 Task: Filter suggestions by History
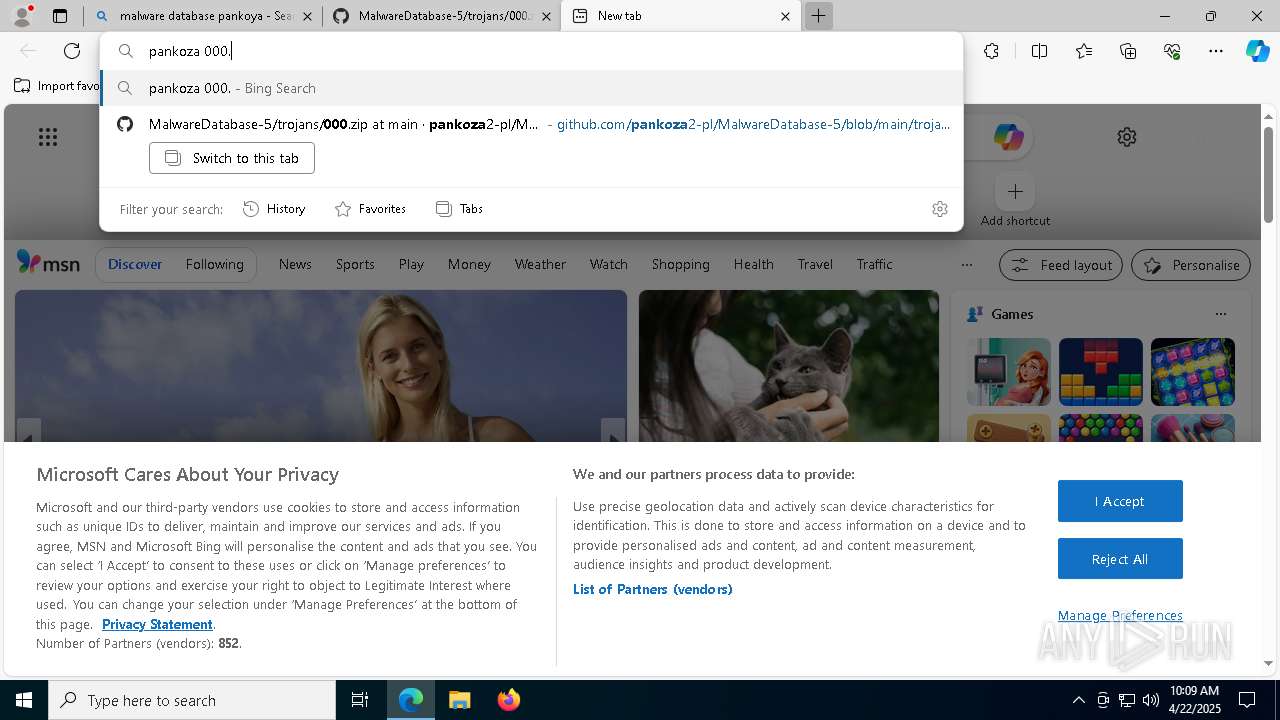(x=274, y=209)
